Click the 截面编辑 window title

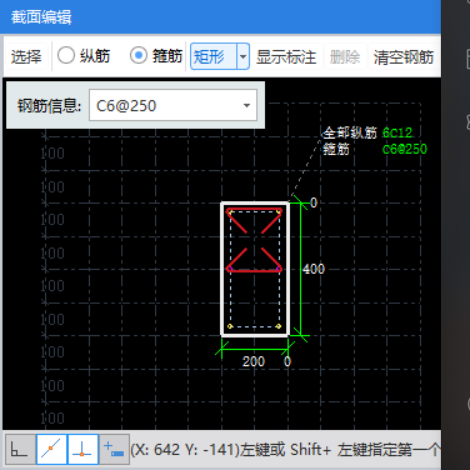[41, 17]
